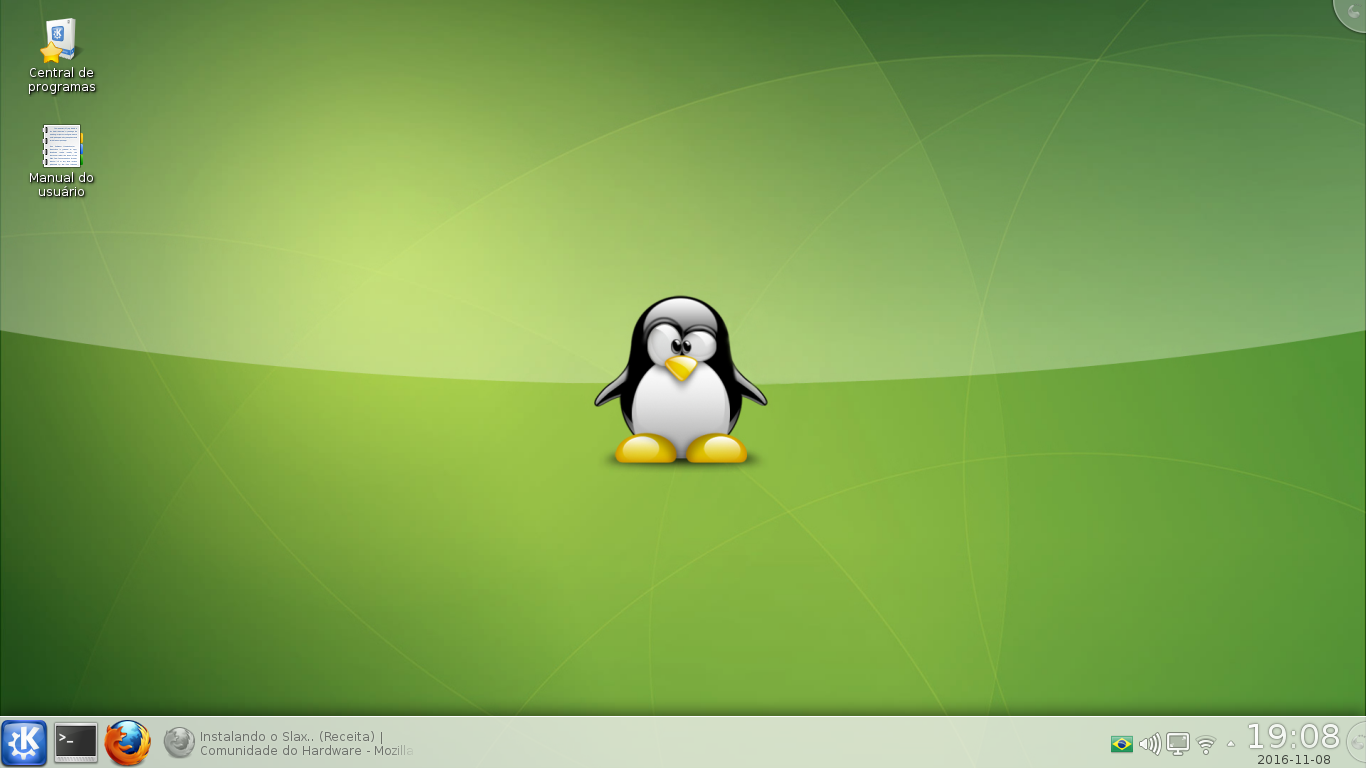Open the display settings tray icon
Image resolution: width=1366 pixels, height=768 pixels.
coord(1178,744)
